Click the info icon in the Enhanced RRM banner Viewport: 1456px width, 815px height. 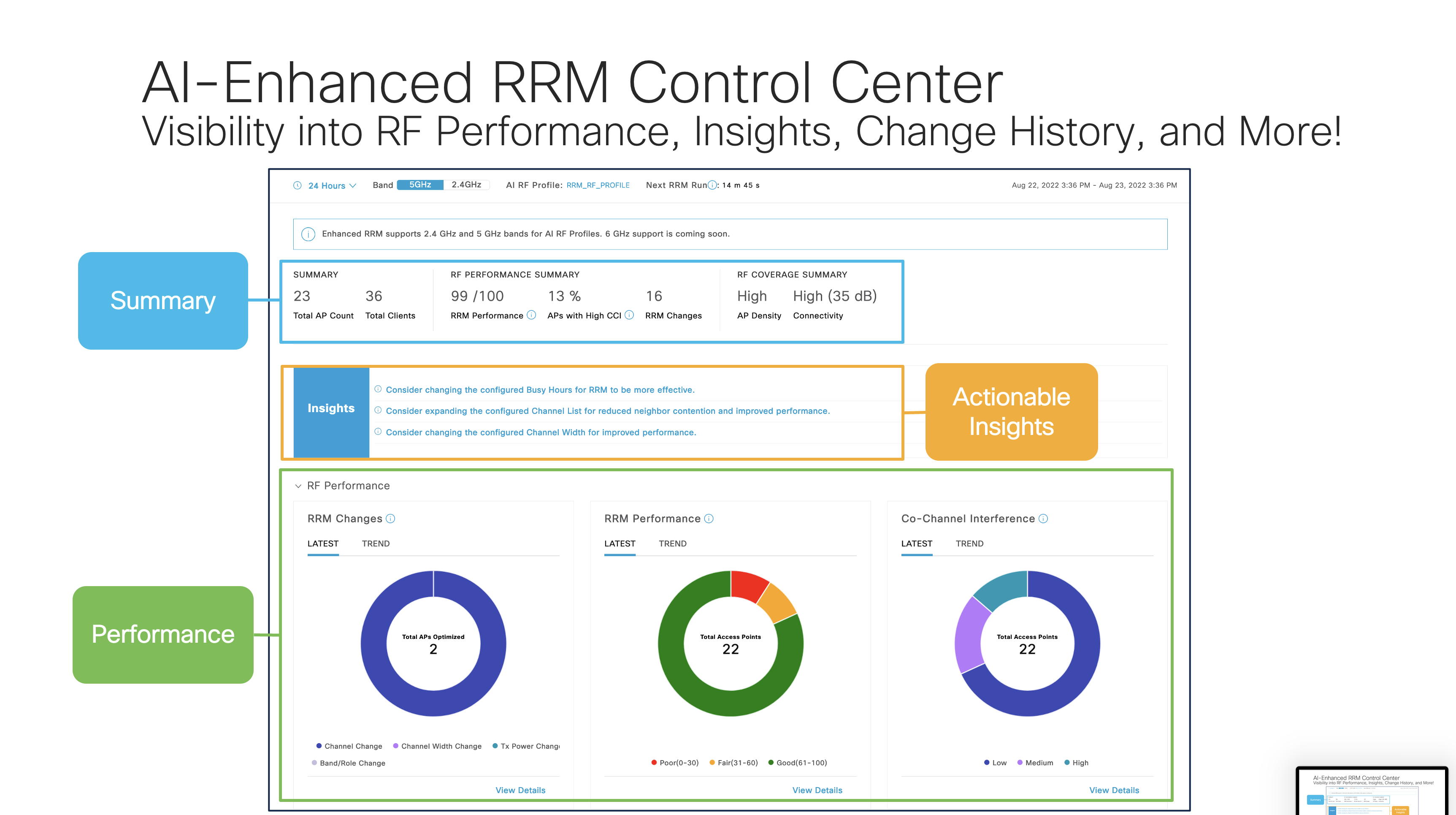click(308, 234)
